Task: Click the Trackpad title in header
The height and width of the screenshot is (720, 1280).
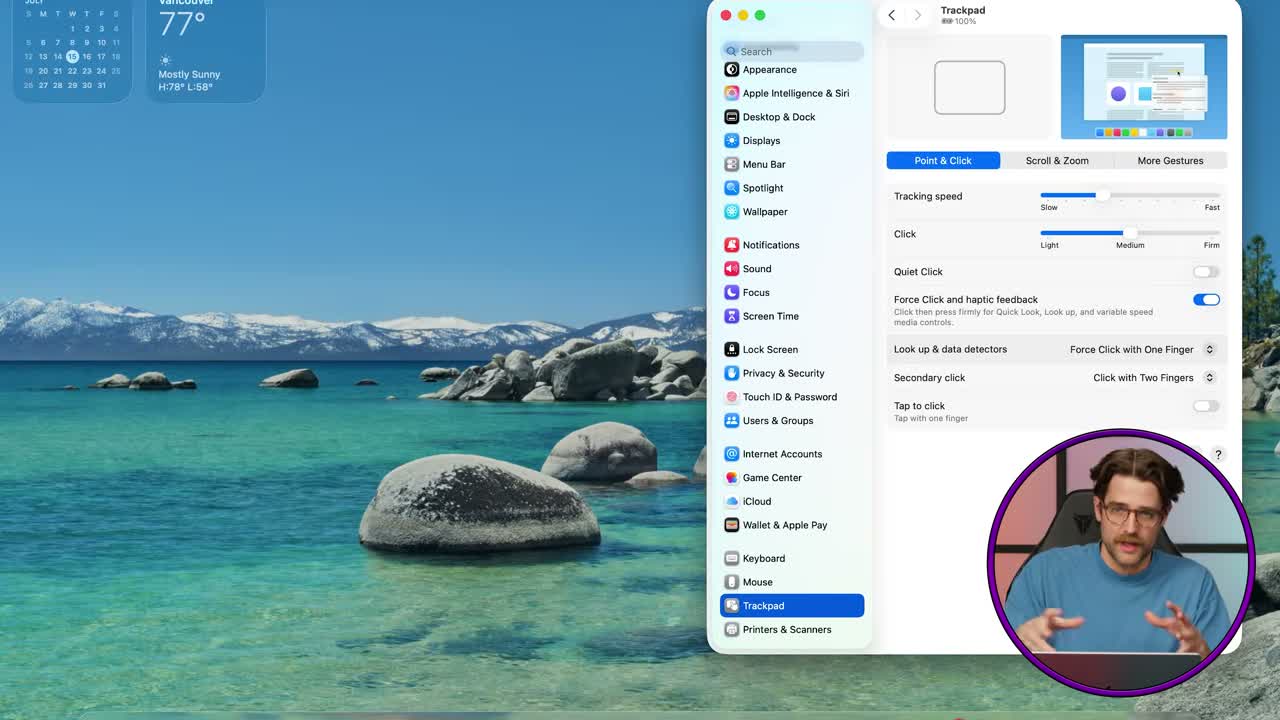Action: coord(963,10)
